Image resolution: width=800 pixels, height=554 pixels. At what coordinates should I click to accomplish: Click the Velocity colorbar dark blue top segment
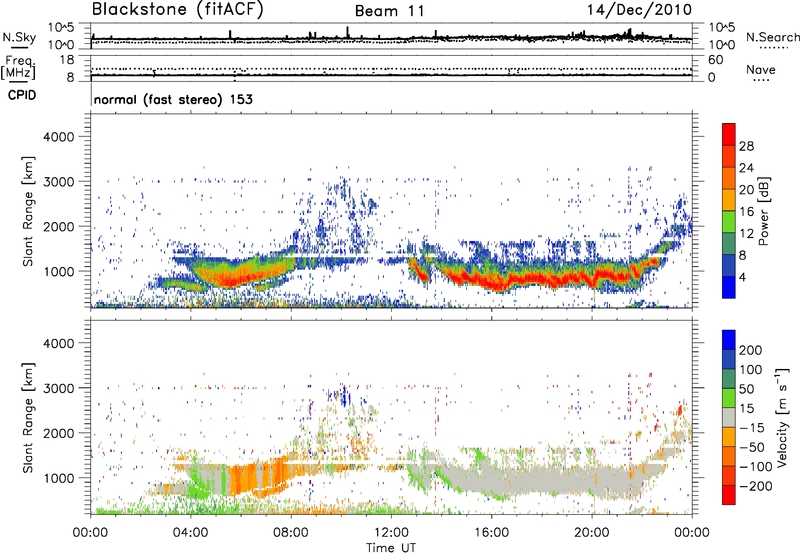729,340
